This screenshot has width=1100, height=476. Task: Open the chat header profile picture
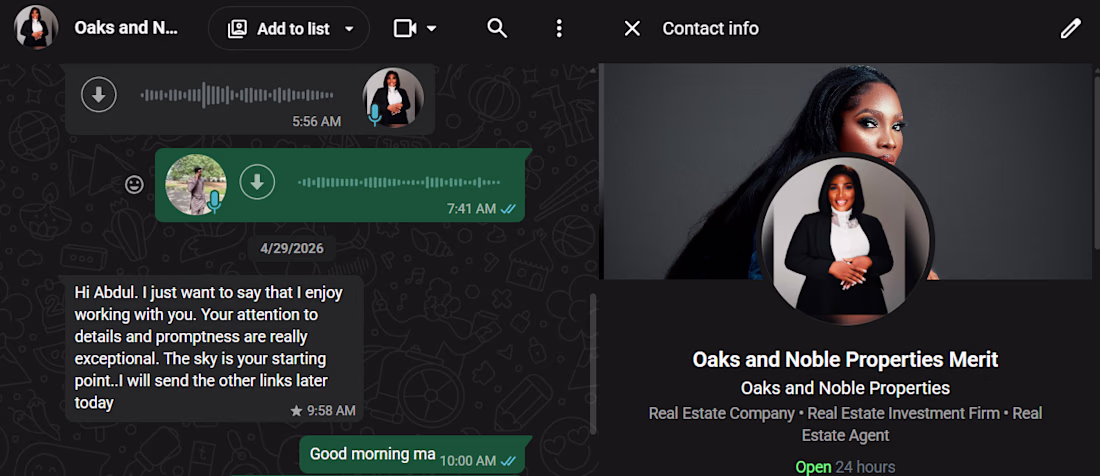[x=36, y=27]
